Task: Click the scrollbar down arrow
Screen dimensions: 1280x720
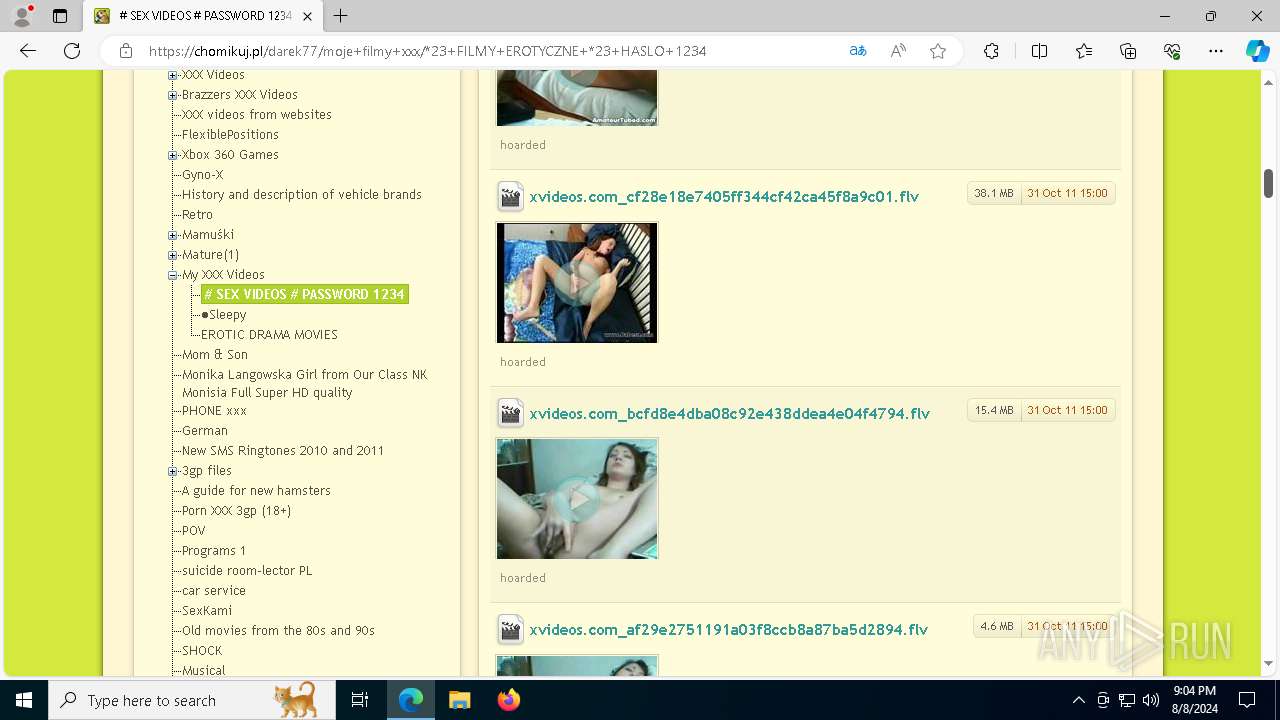Action: point(1268,663)
